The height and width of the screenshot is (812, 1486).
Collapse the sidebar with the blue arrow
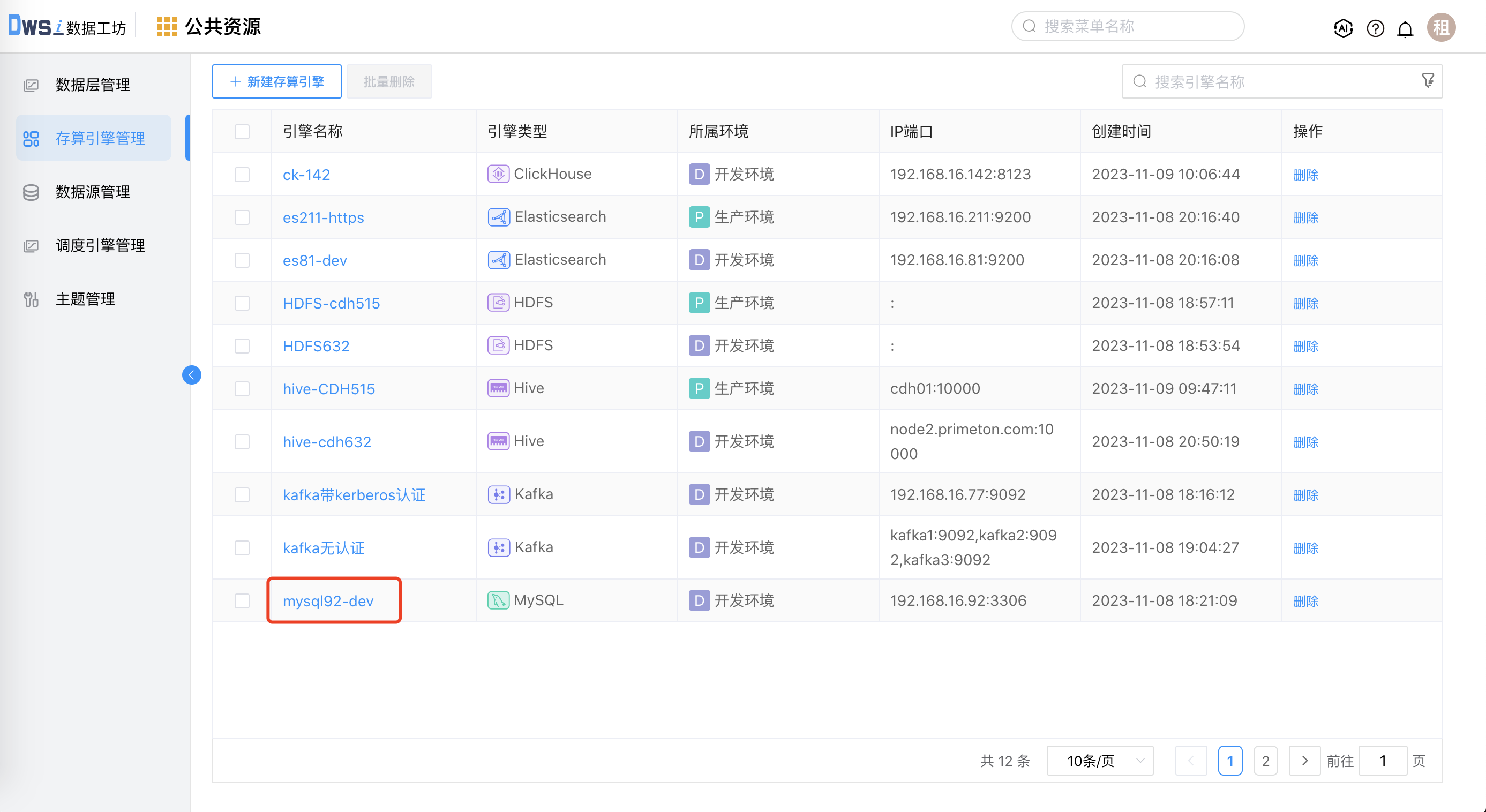(192, 375)
